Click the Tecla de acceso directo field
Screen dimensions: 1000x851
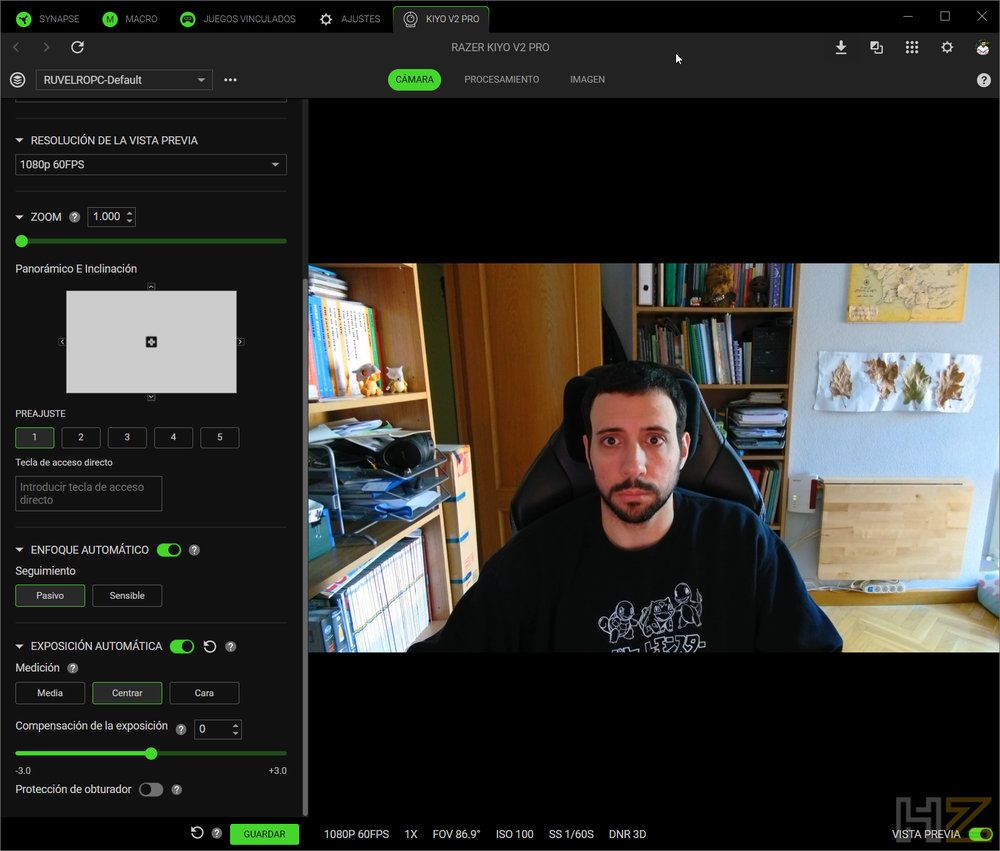tap(89, 494)
